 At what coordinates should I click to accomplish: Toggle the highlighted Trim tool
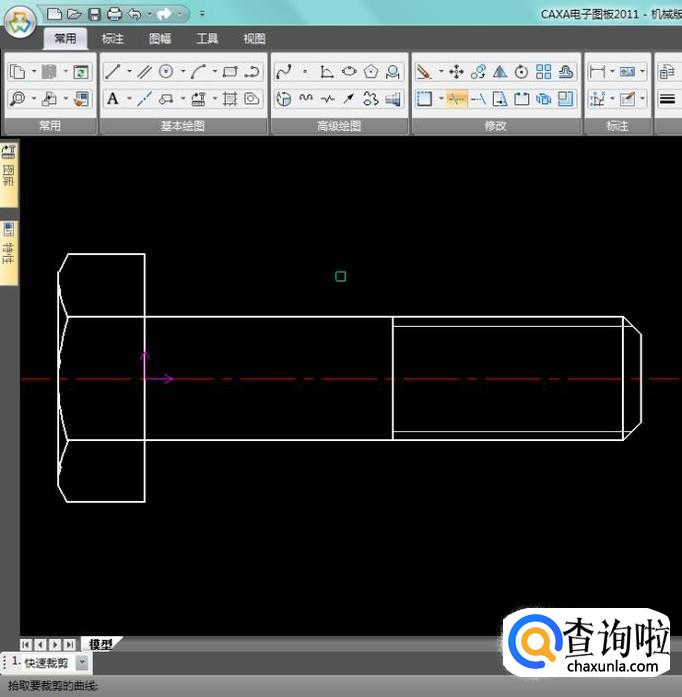coord(456,99)
